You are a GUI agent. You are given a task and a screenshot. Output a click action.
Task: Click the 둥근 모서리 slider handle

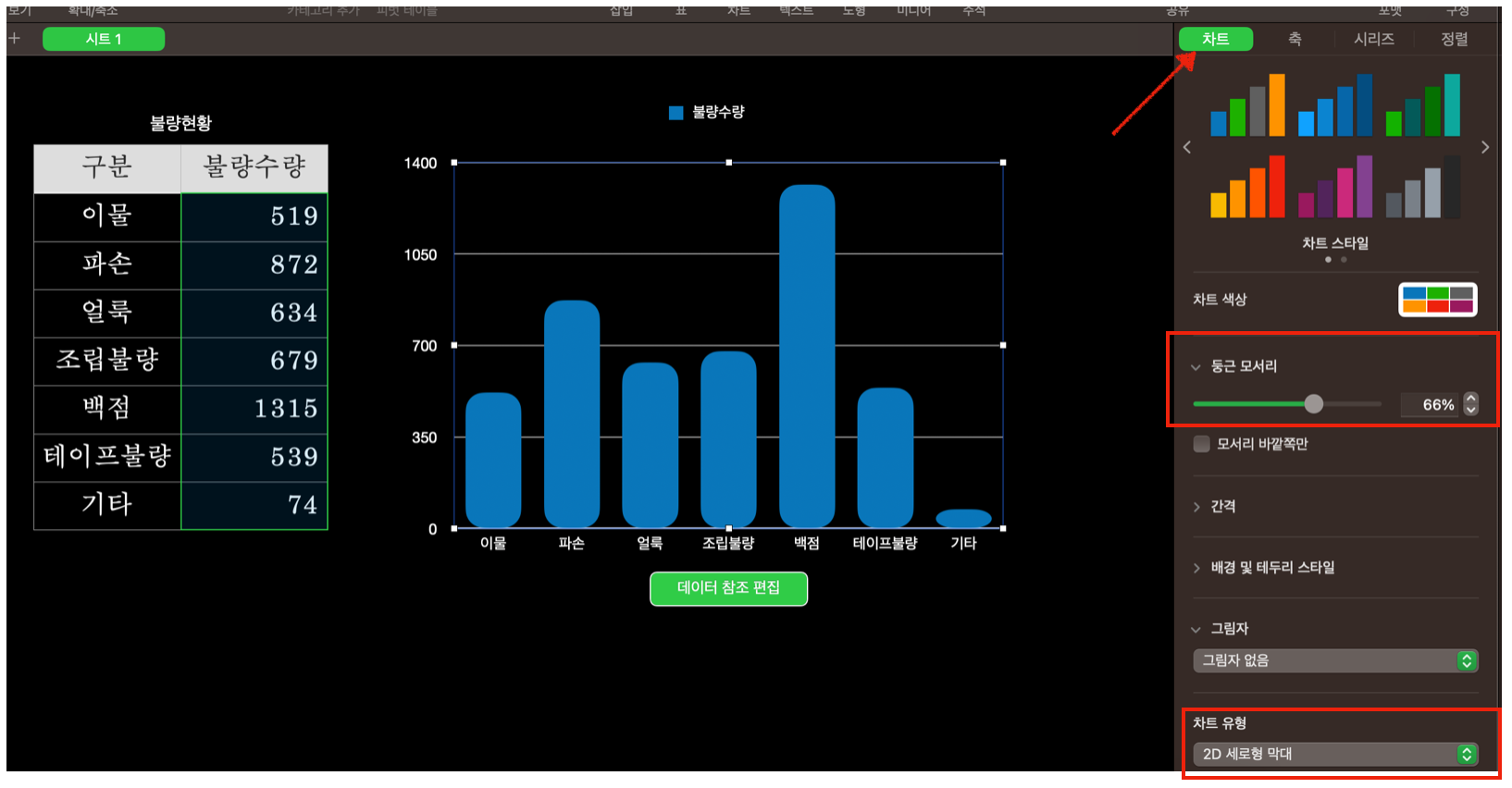(x=1313, y=404)
